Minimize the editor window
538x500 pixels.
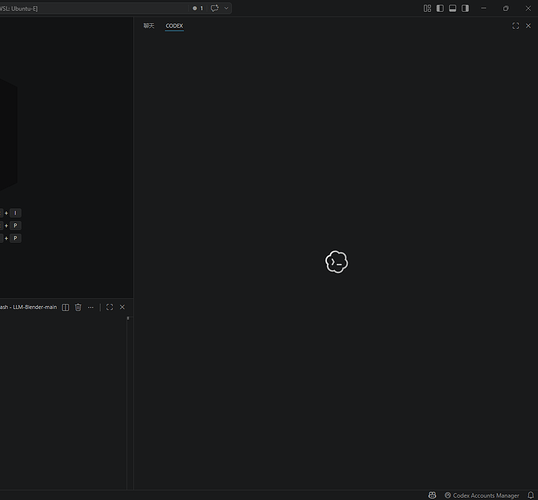(484, 8)
